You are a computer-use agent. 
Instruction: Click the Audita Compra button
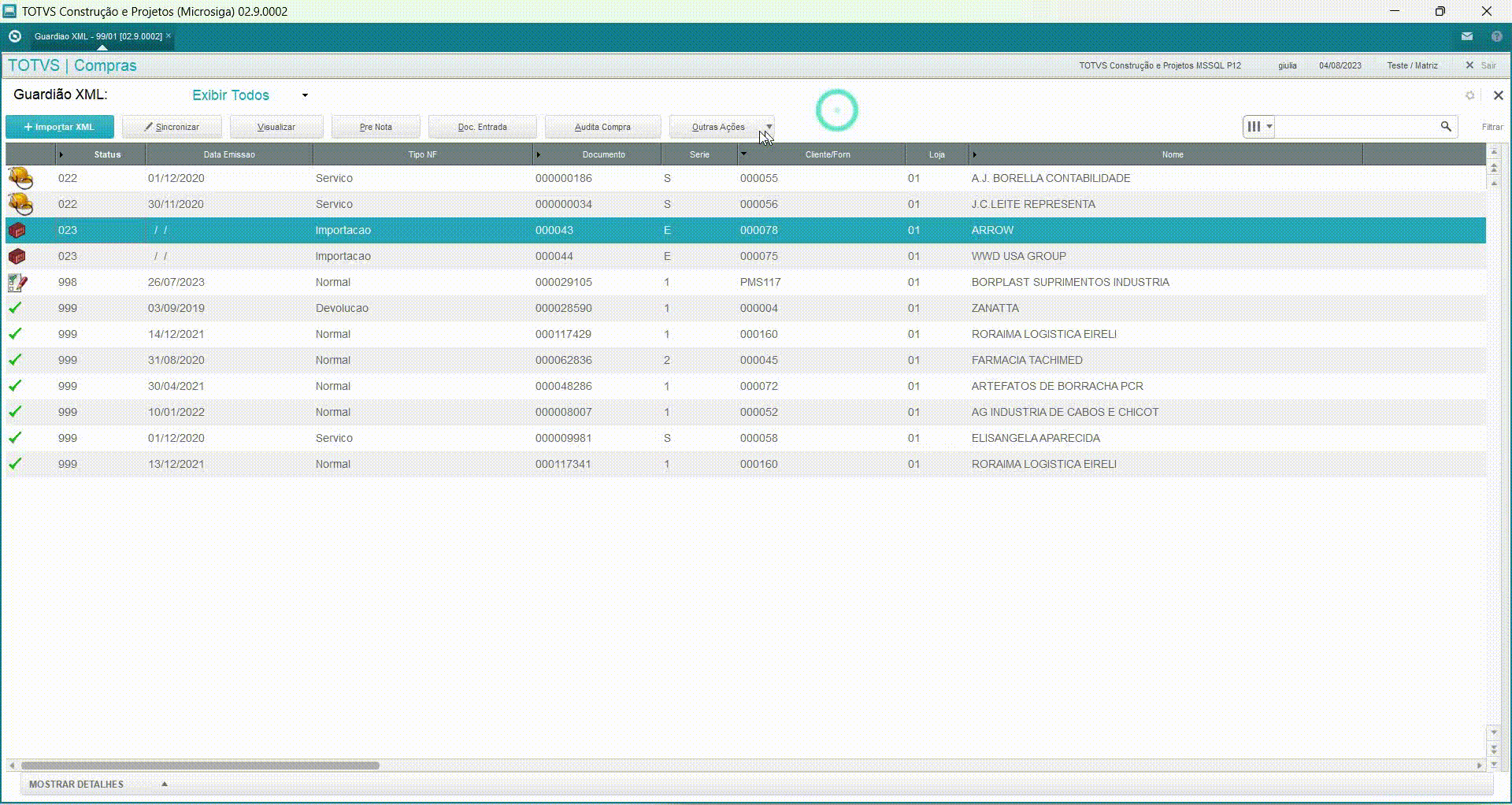(x=602, y=127)
